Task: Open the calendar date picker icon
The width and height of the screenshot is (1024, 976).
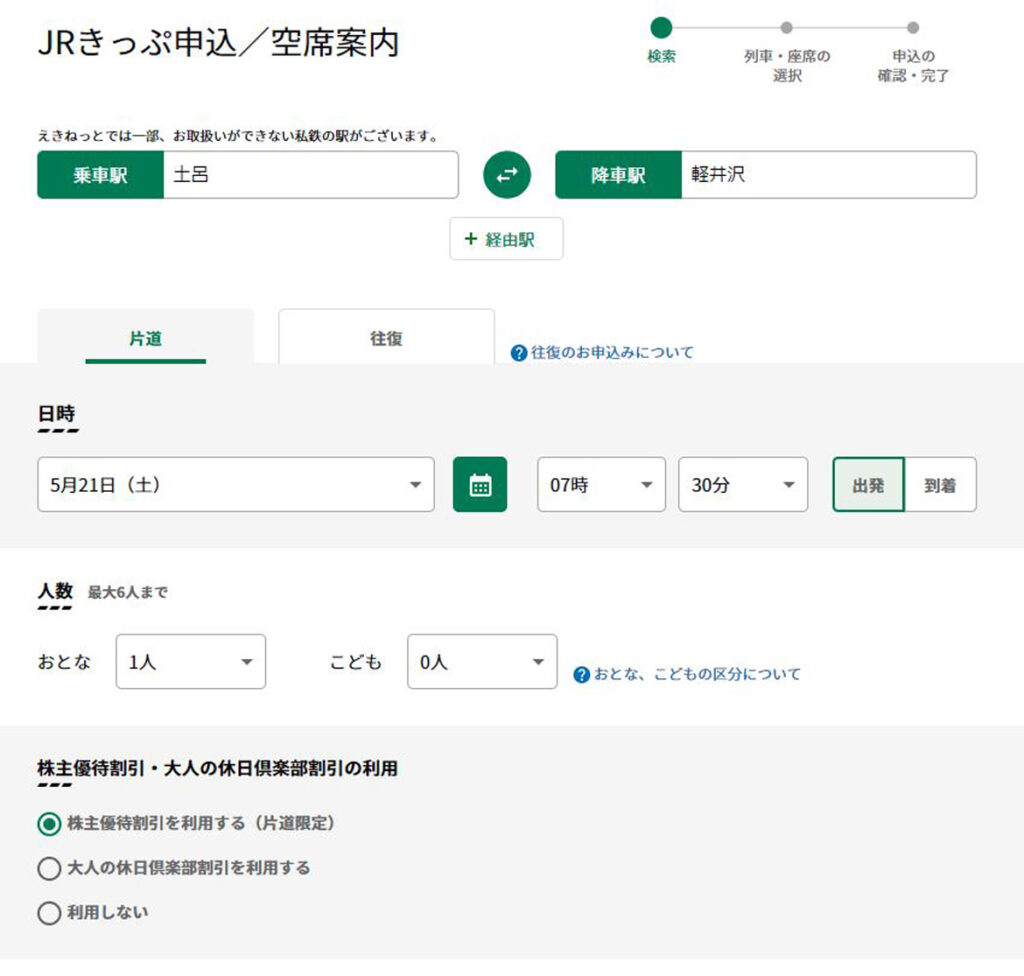Action: pos(480,484)
